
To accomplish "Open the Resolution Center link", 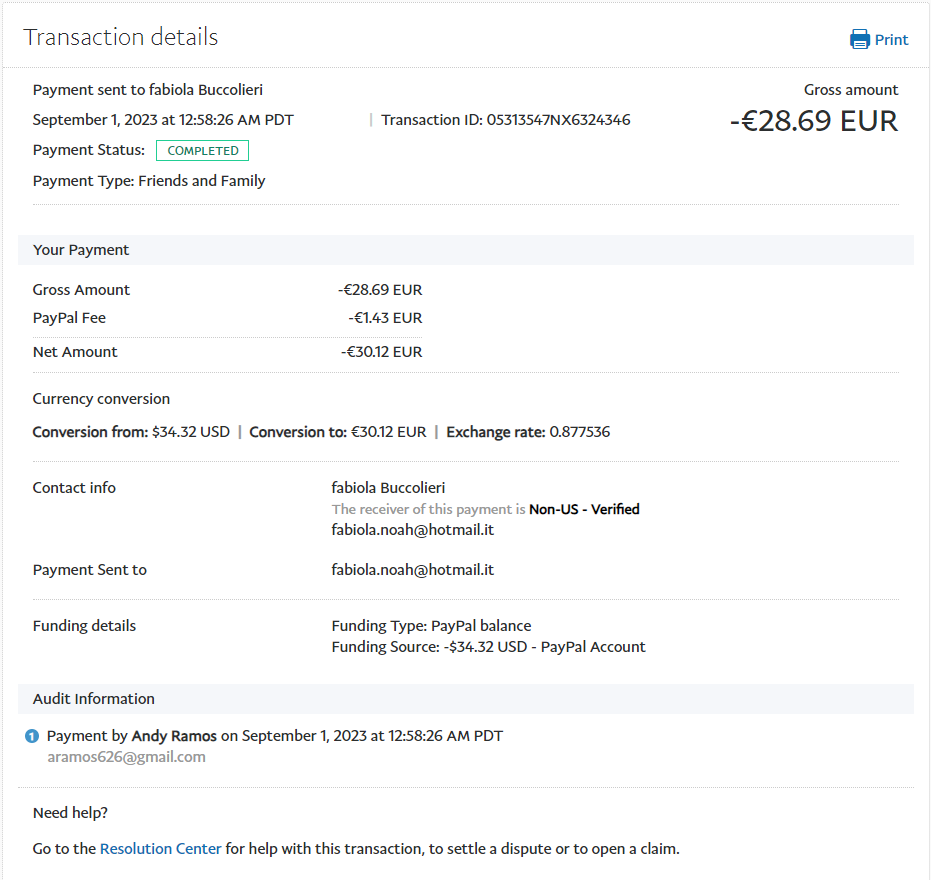I will [x=160, y=849].
